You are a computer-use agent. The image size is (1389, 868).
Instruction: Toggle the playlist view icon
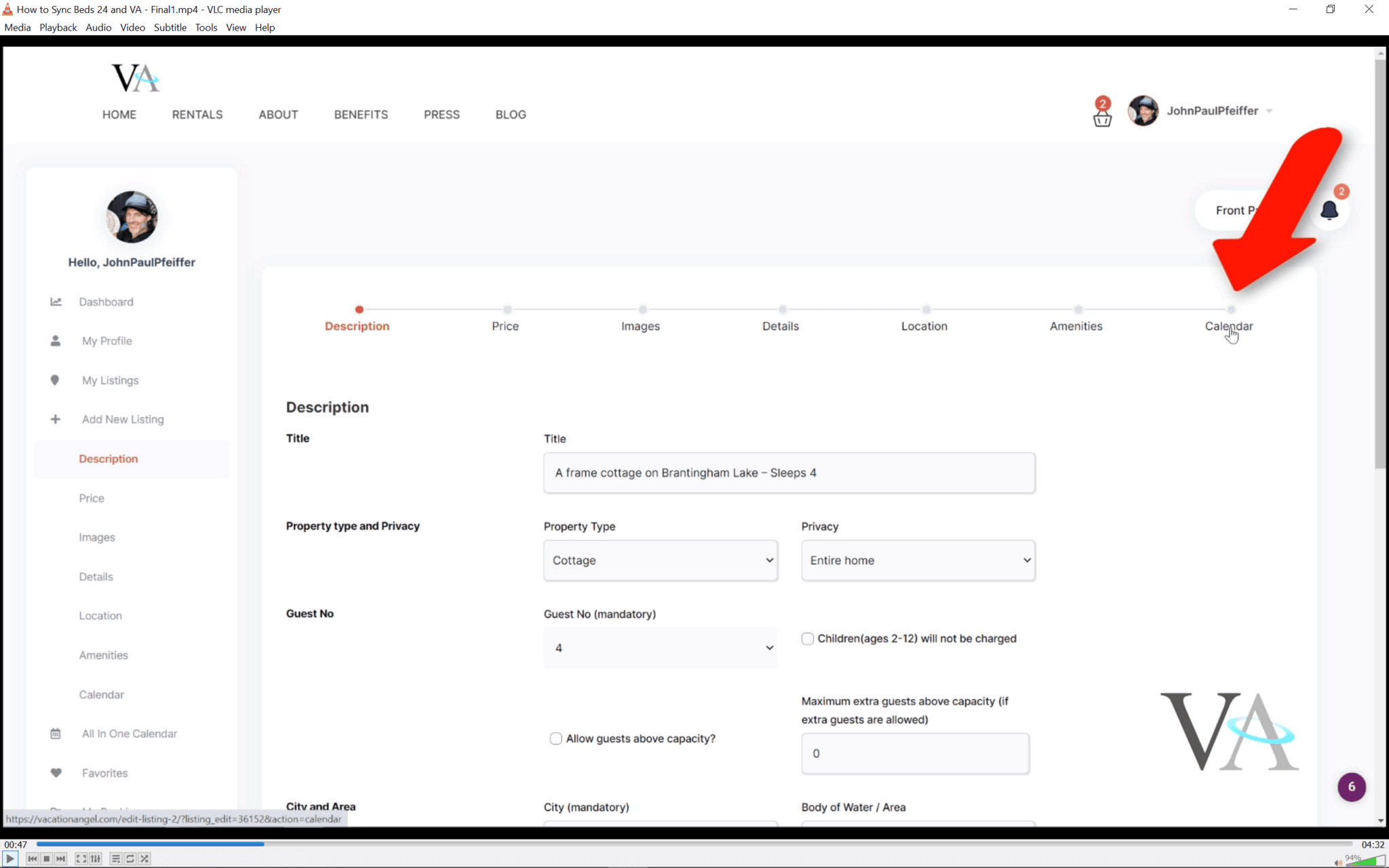tap(116, 859)
